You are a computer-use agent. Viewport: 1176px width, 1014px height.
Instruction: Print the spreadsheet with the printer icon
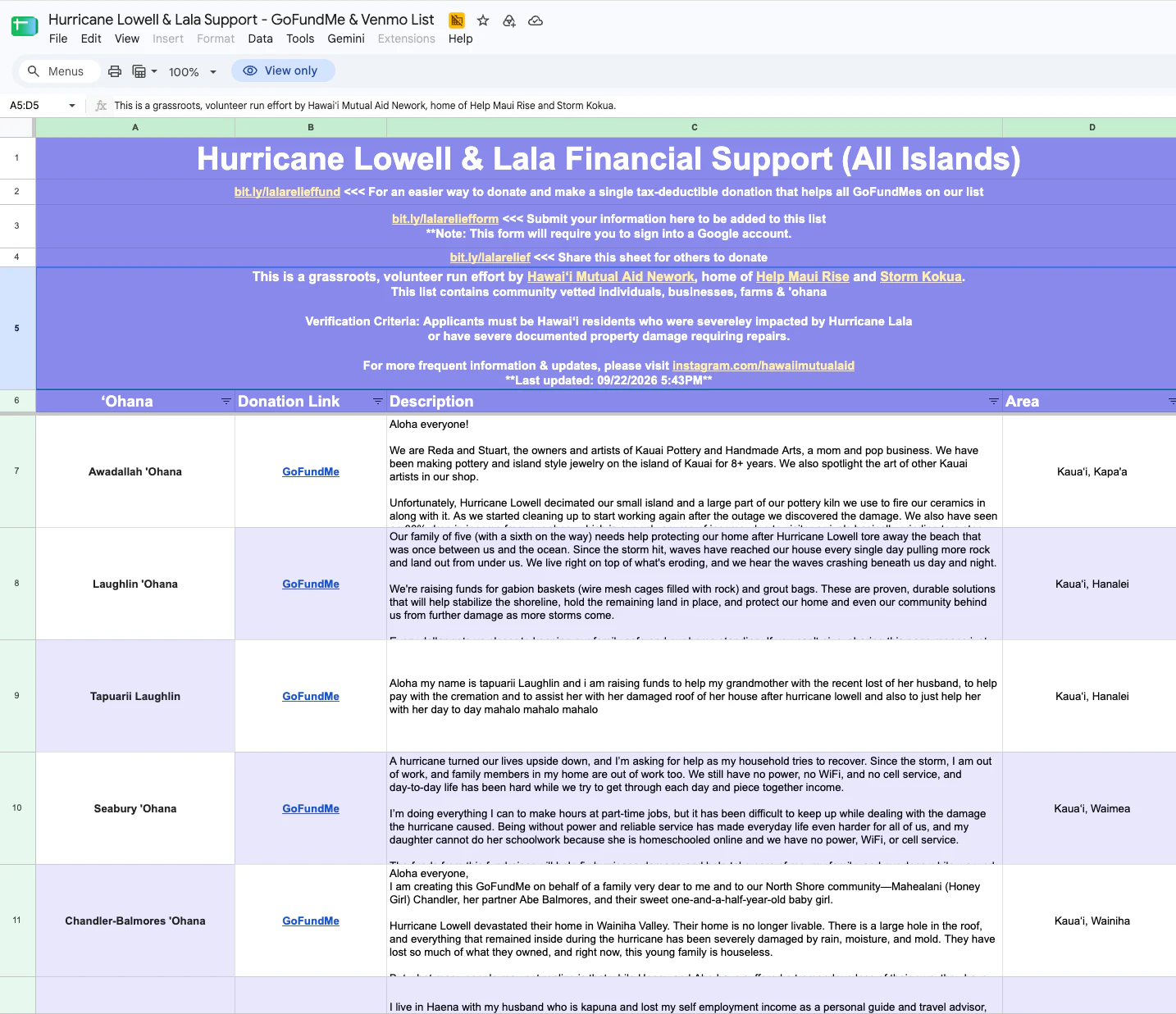tap(115, 71)
